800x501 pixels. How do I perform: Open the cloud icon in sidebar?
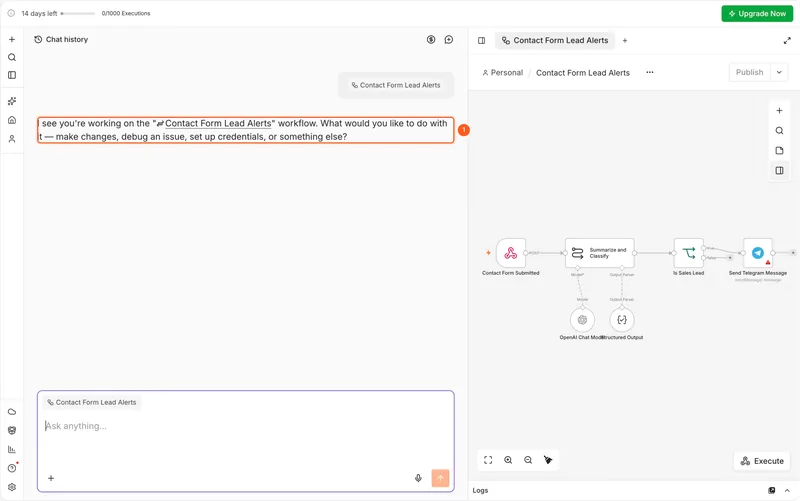point(12,412)
